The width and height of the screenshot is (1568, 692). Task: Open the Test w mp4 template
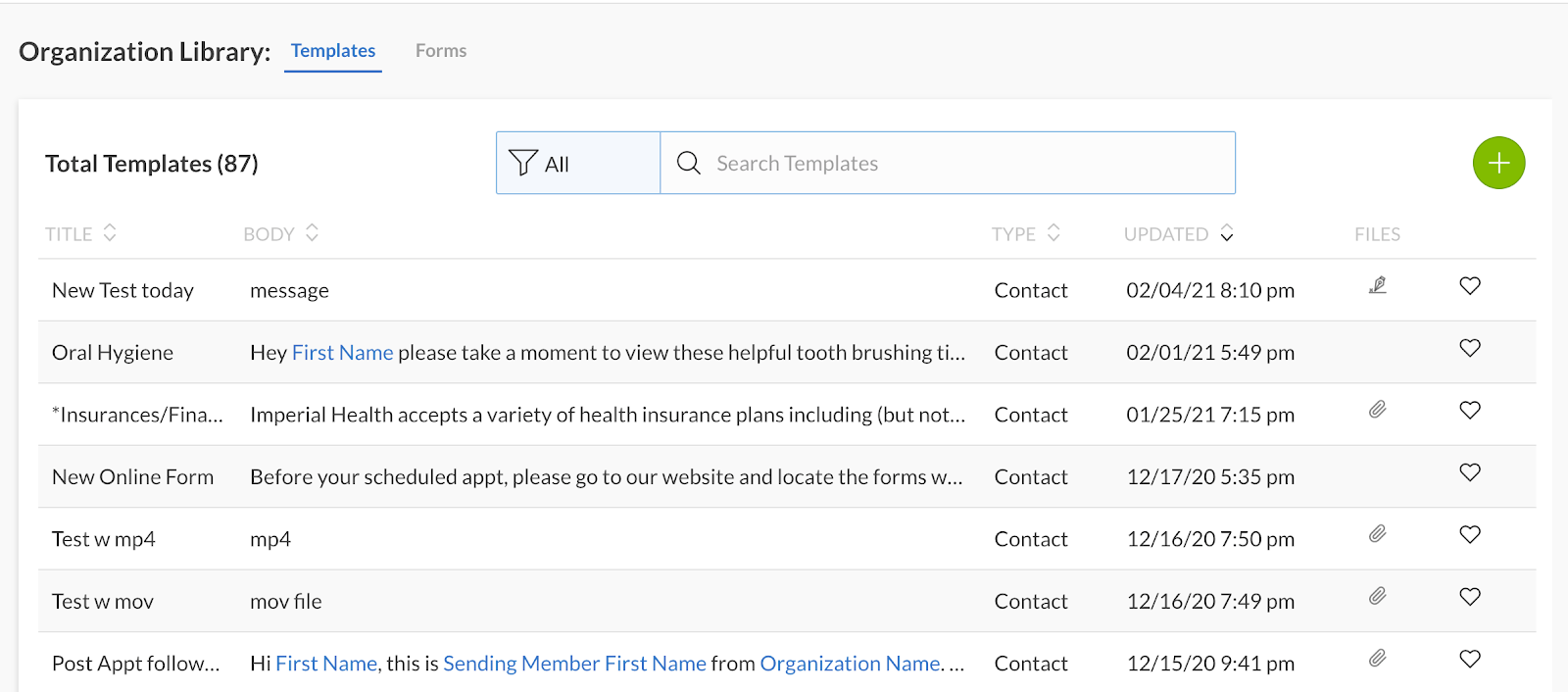pyautogui.click(x=104, y=539)
